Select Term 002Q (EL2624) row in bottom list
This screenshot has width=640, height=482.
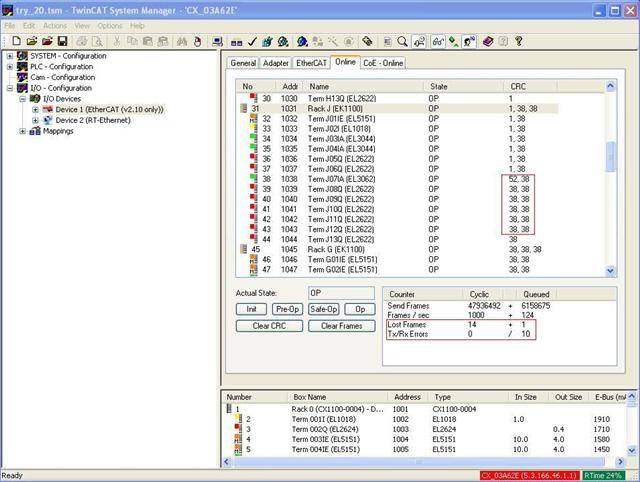(424, 429)
